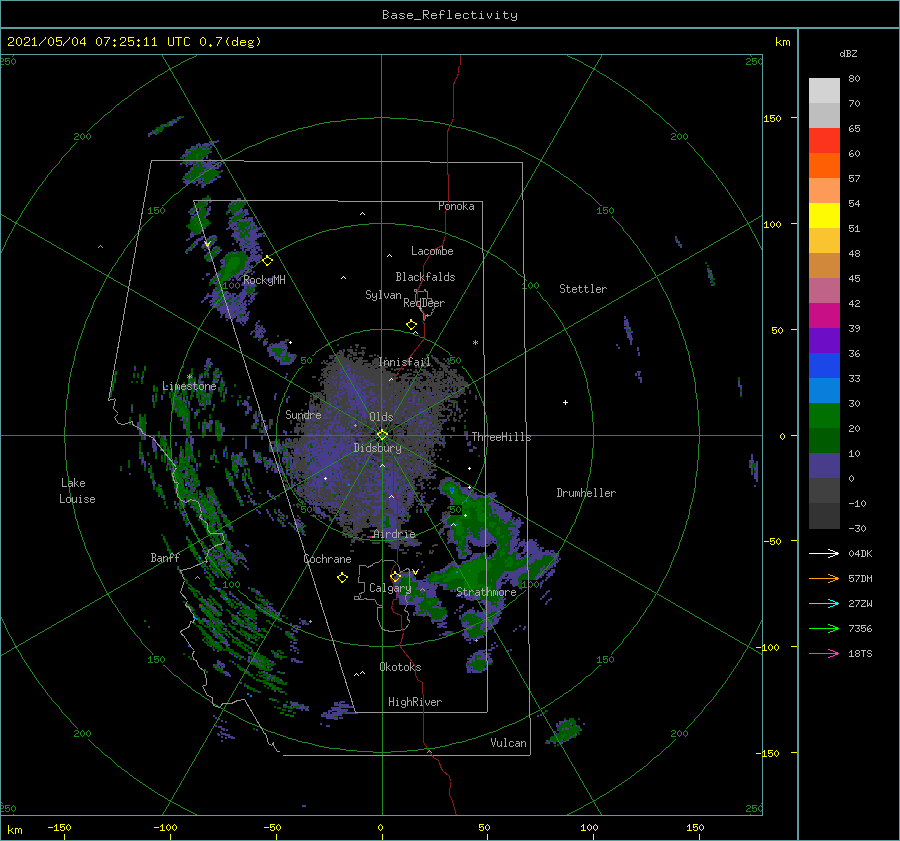
Task: Click the Limestone label
Action: [x=189, y=386]
